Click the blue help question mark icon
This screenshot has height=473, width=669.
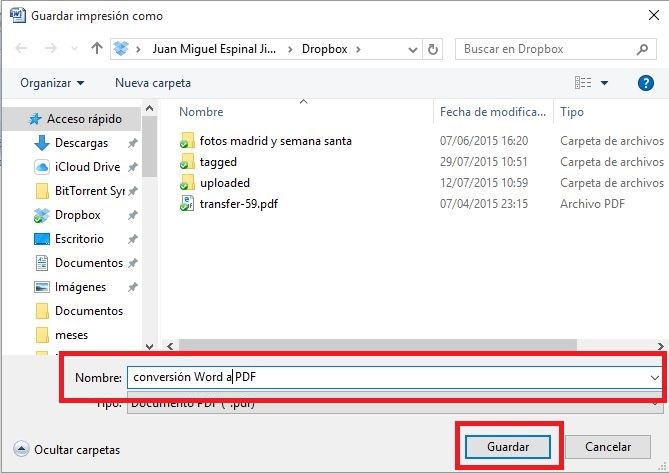(x=645, y=83)
